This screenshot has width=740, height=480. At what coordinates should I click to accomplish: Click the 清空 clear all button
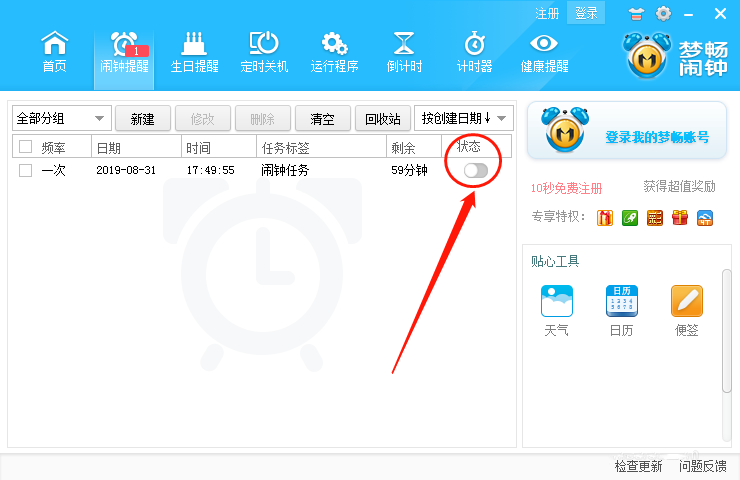click(322, 118)
